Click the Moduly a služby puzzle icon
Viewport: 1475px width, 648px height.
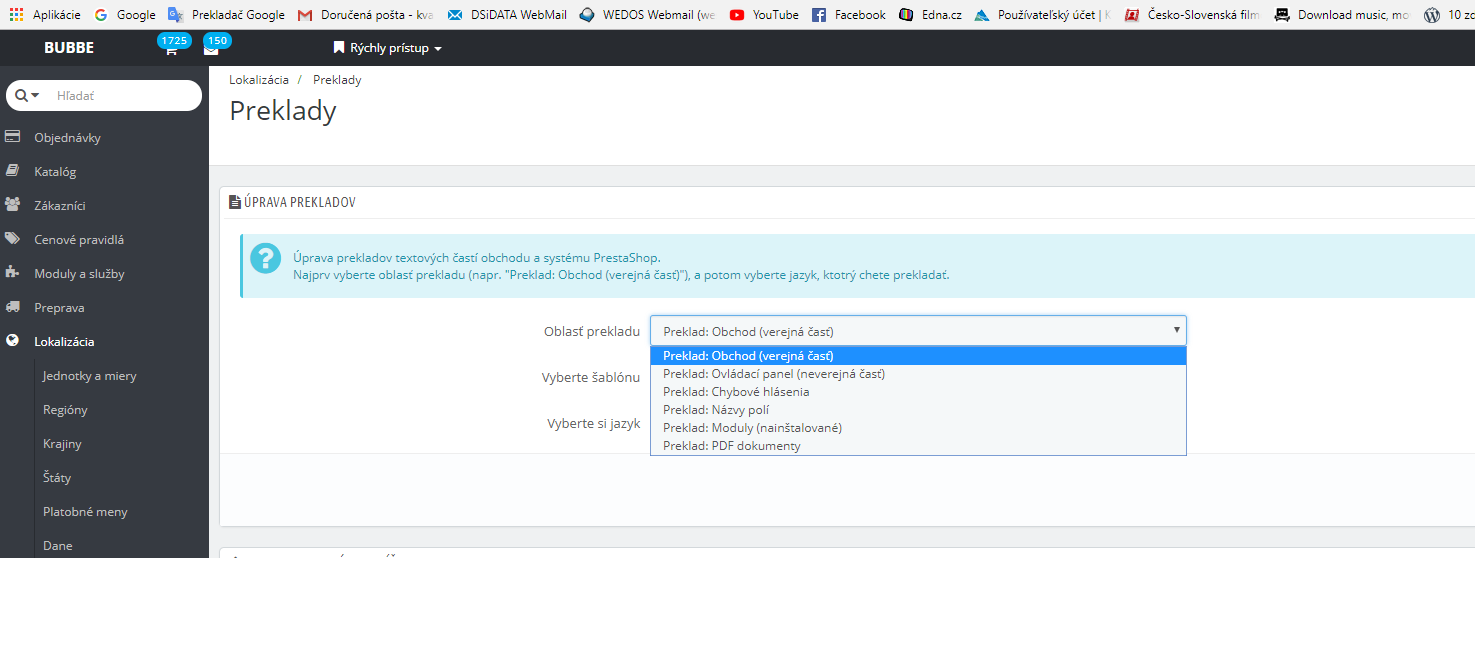tap(13, 273)
